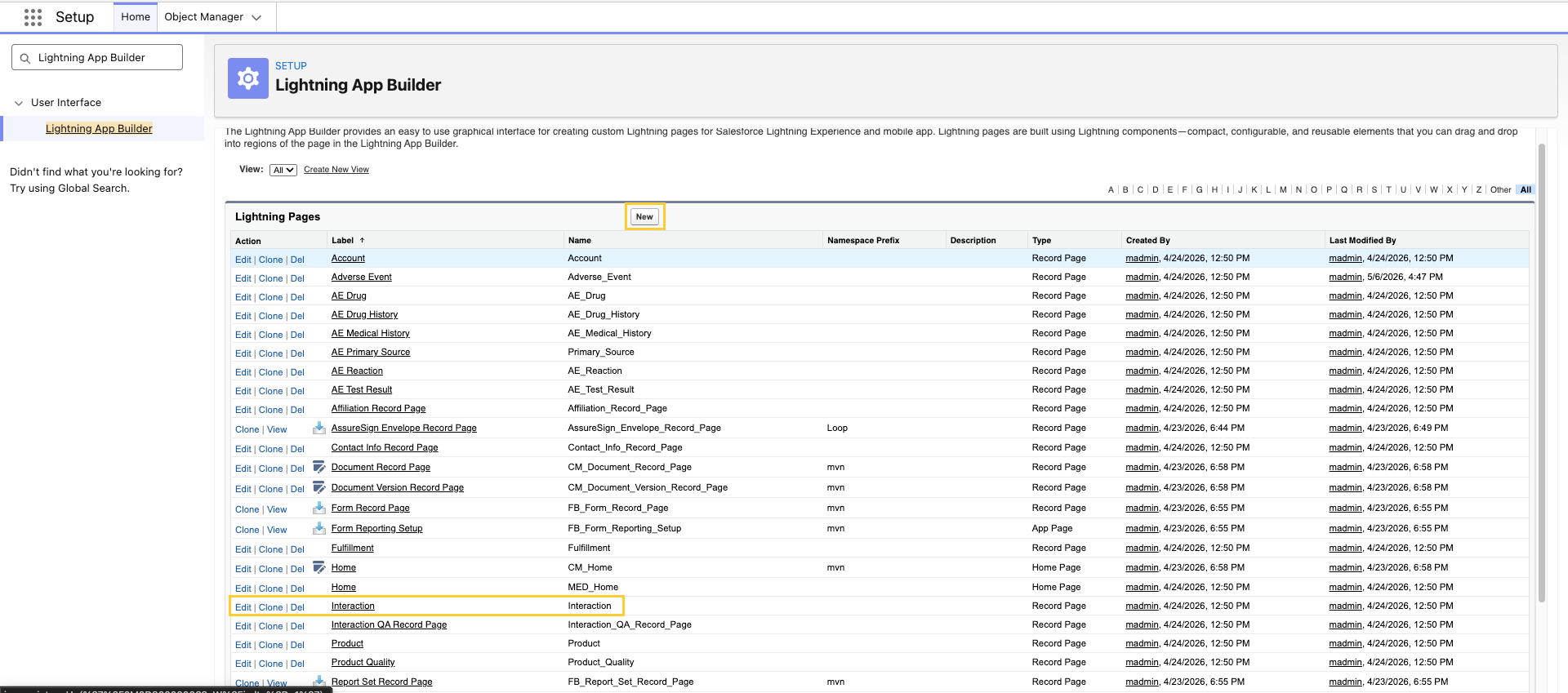The height and width of the screenshot is (693, 1568).
Task: Delete the Contact Info Record Page
Action: 297,449
